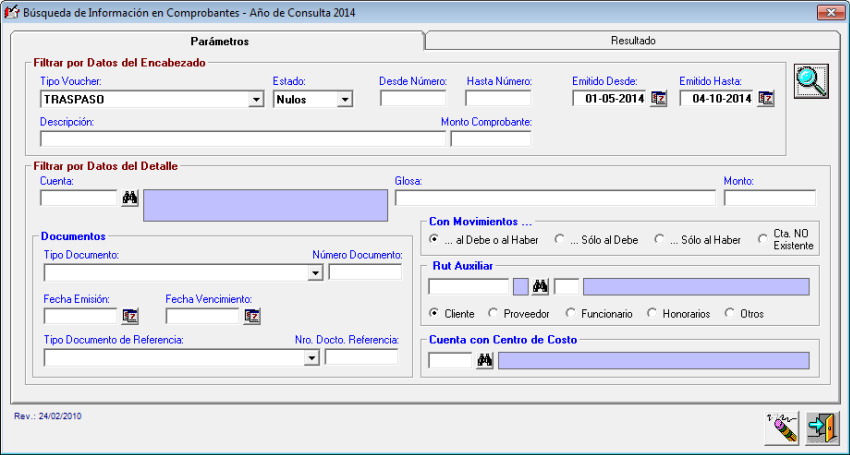Switch to the Resultado tab
850x455 pixels.
[633, 41]
